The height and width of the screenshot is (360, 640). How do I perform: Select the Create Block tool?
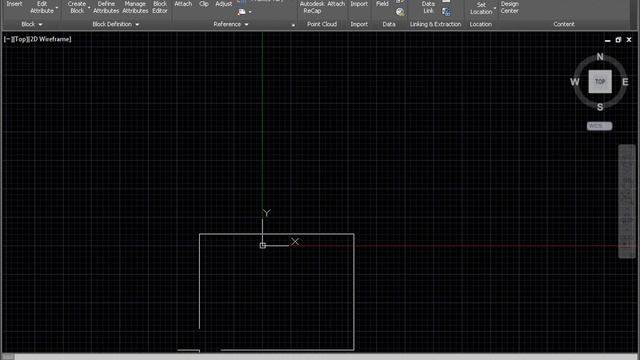coord(77,7)
